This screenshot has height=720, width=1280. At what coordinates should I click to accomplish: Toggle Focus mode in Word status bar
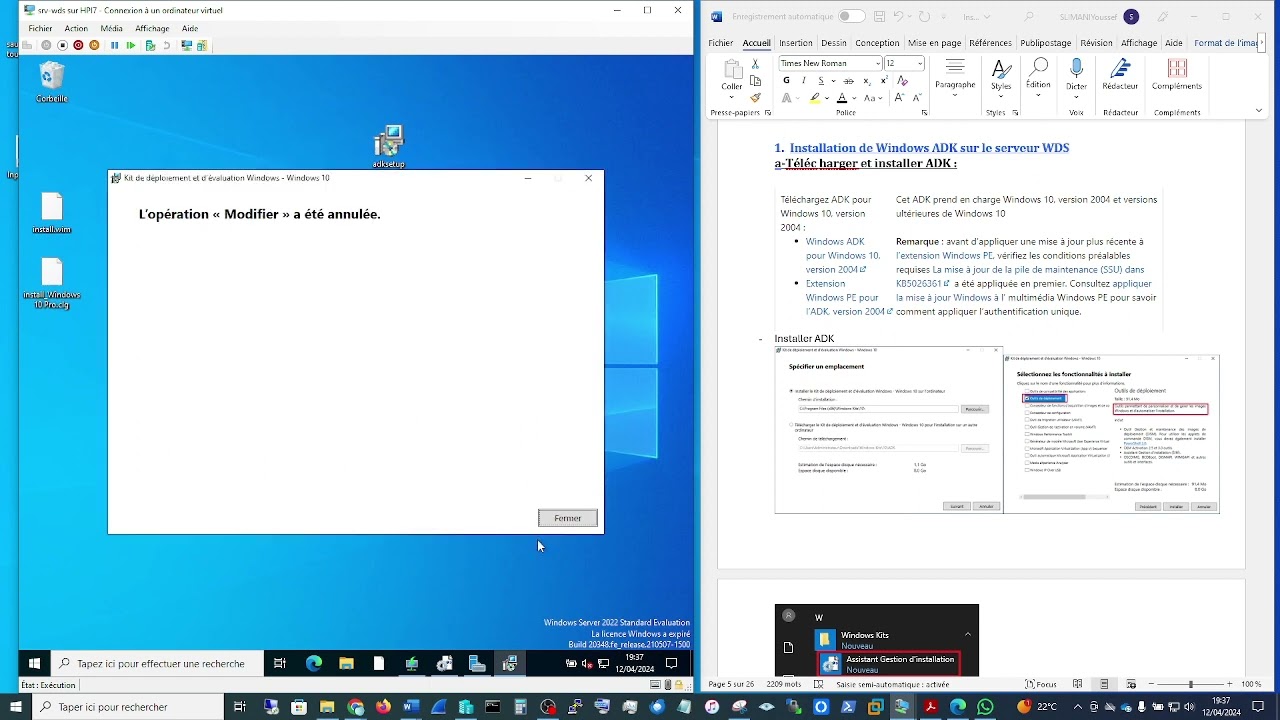(x=1041, y=684)
